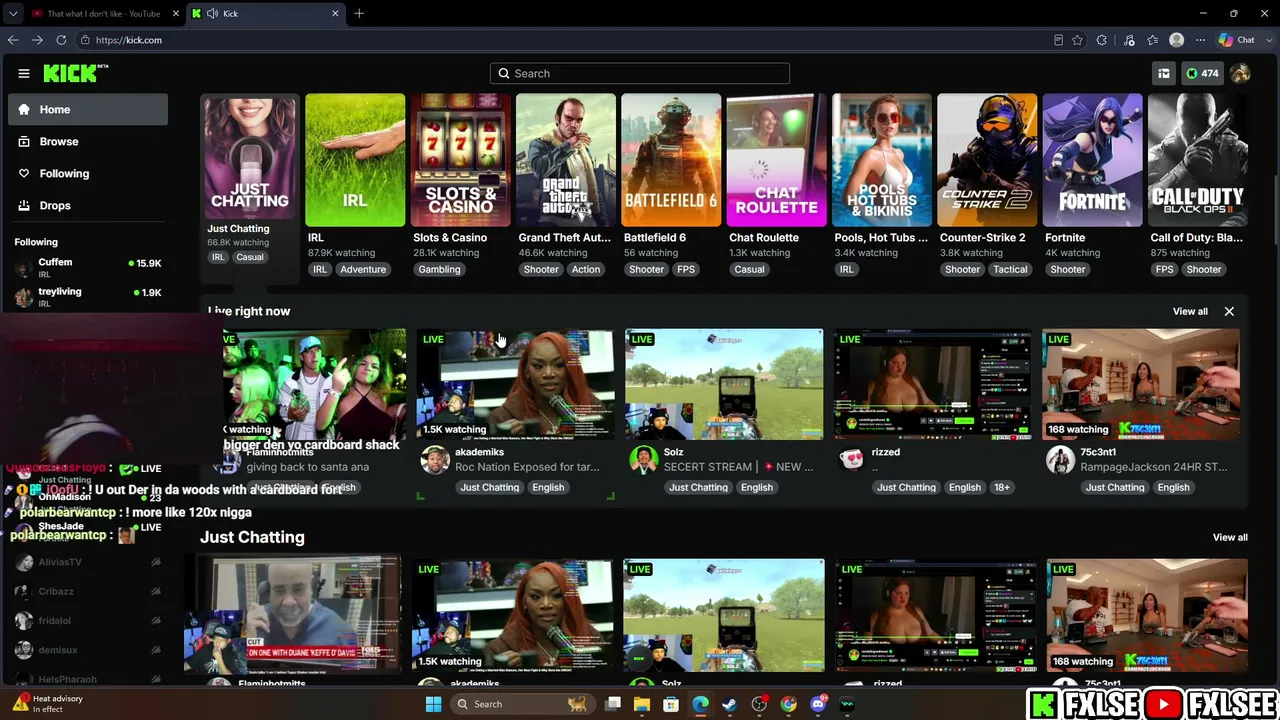Open the Kick sidebar hamburger menu

coord(24,73)
